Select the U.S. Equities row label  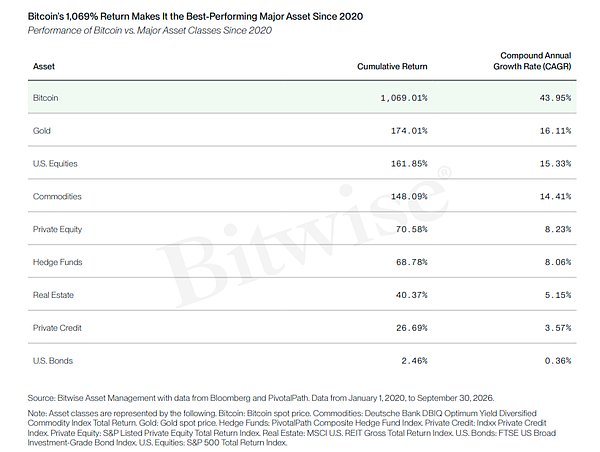pos(55,164)
